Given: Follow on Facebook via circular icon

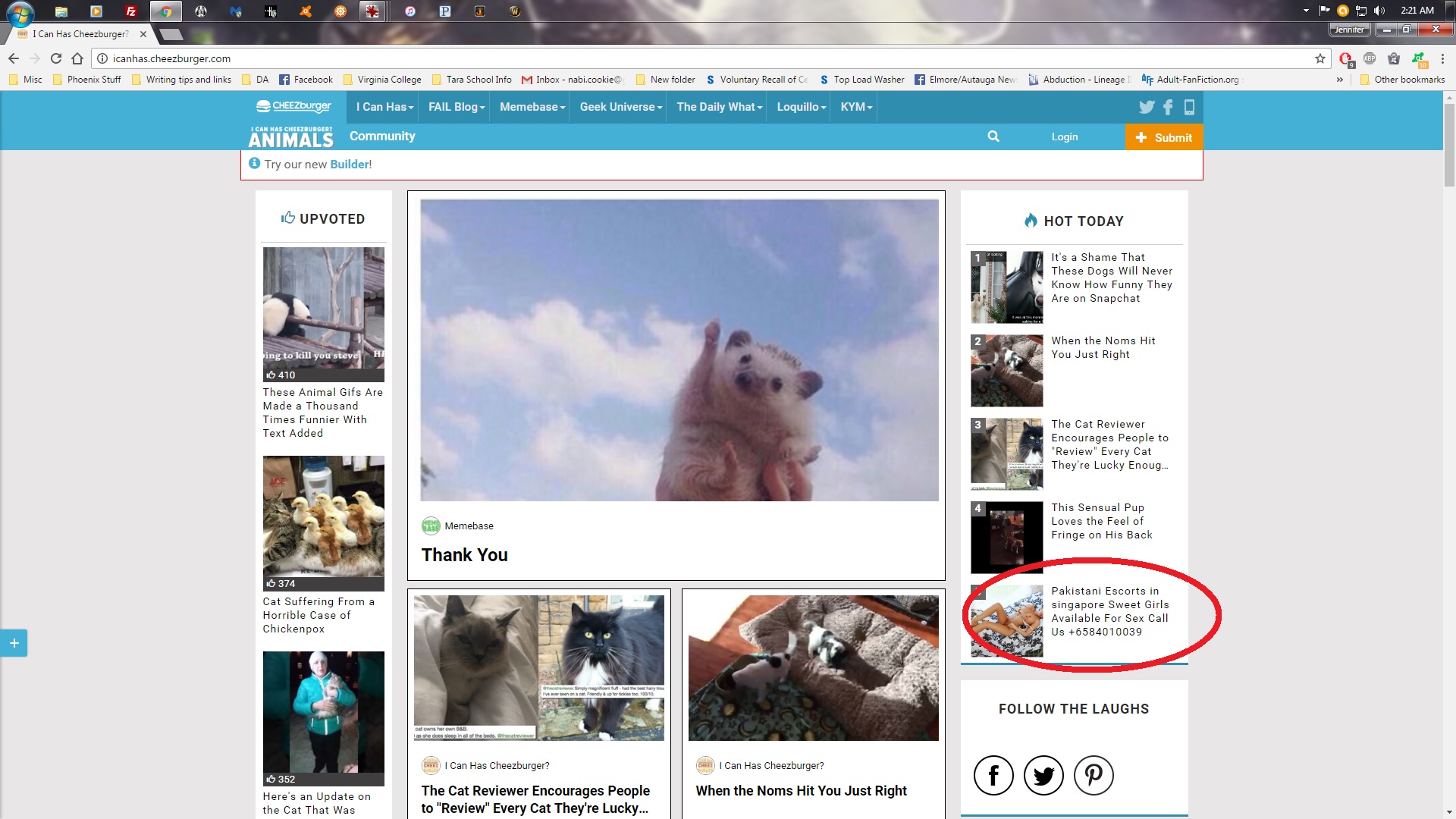Looking at the screenshot, I should coord(993,775).
